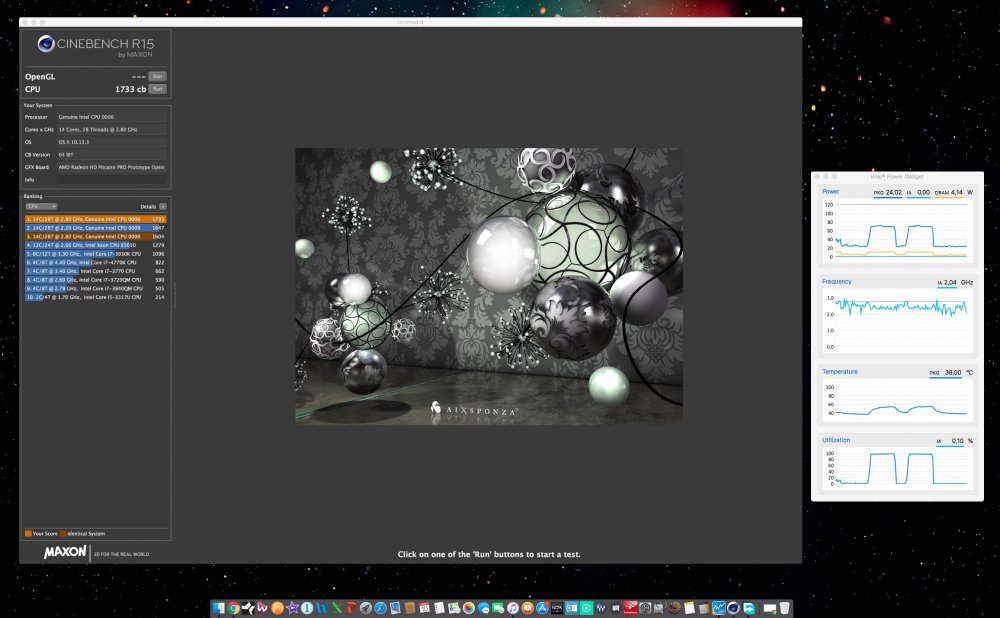Click the Frequency graph in Intel Power Gadget
The height and width of the screenshot is (618, 1000).
[x=897, y=321]
